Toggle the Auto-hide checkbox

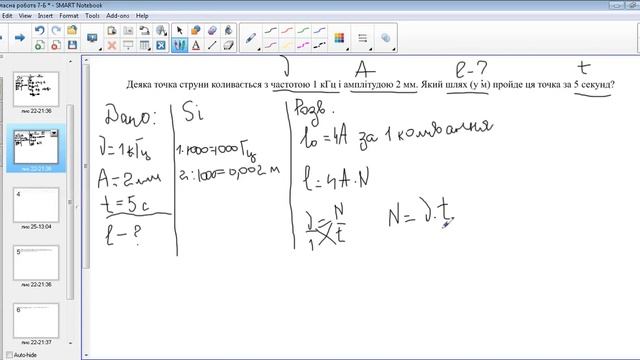9,355
